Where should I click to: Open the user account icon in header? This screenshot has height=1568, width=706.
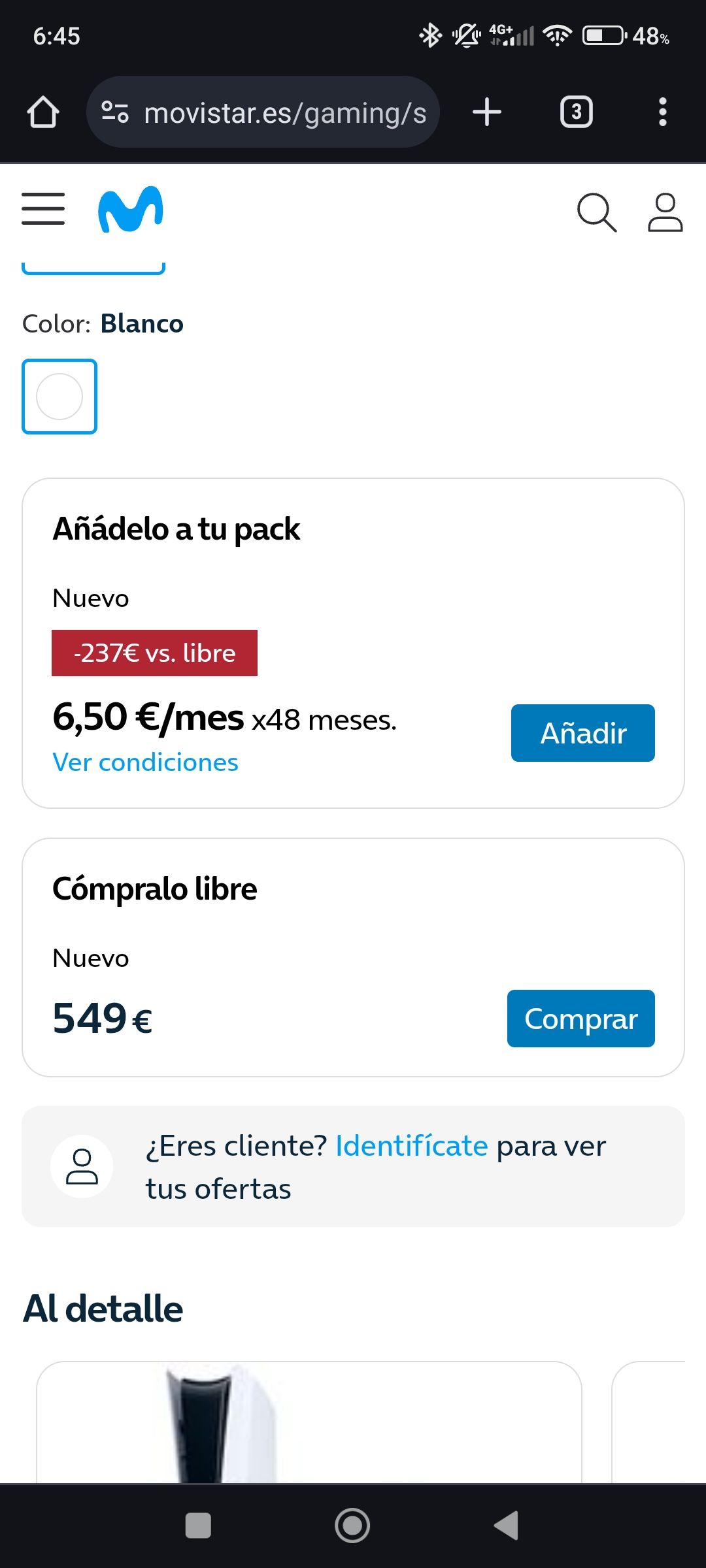[x=665, y=212]
